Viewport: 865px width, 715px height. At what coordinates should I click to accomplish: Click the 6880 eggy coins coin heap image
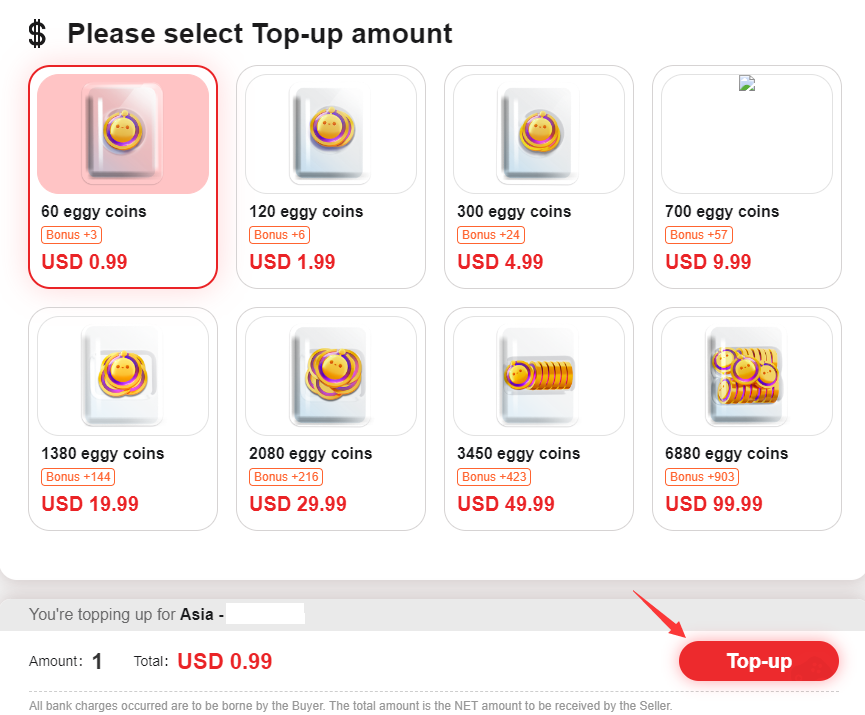pyautogui.click(x=746, y=376)
